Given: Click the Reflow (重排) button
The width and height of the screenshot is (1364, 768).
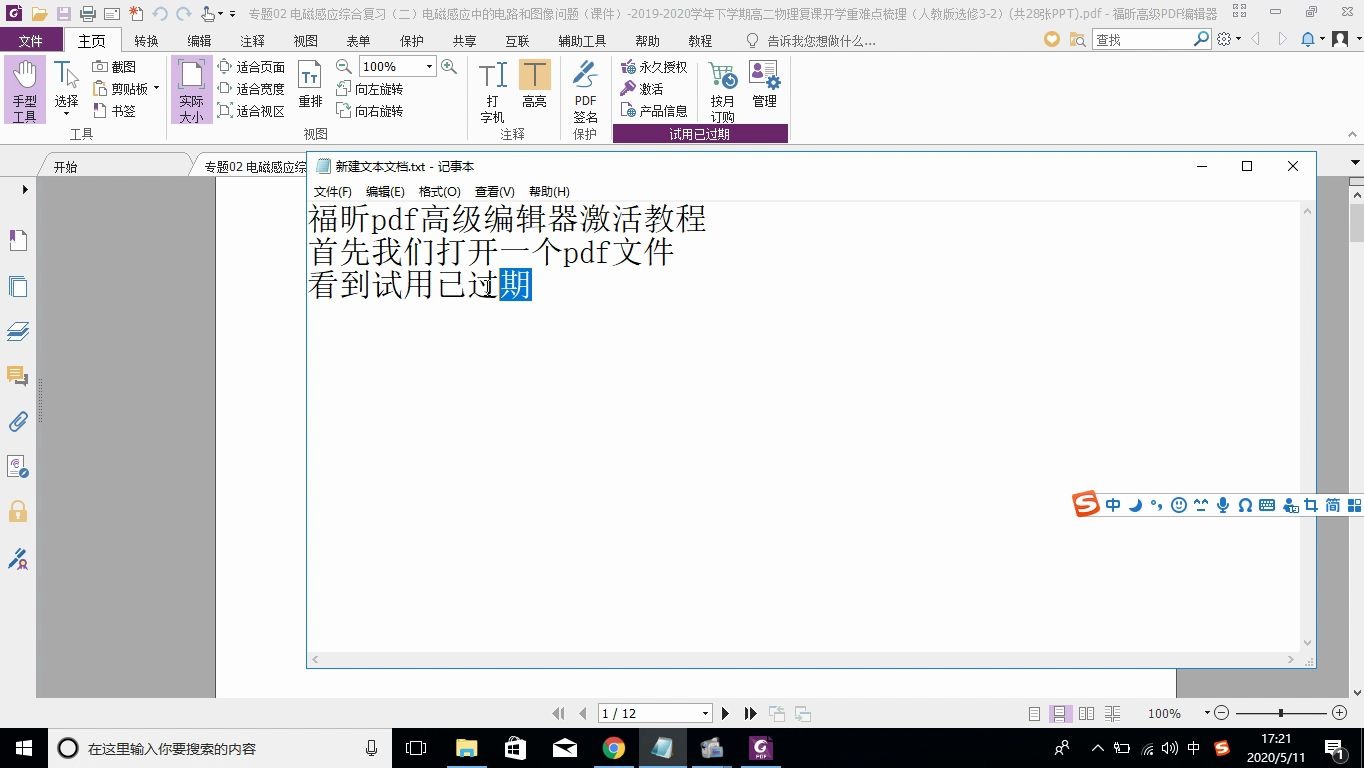Looking at the screenshot, I should pos(311,84).
